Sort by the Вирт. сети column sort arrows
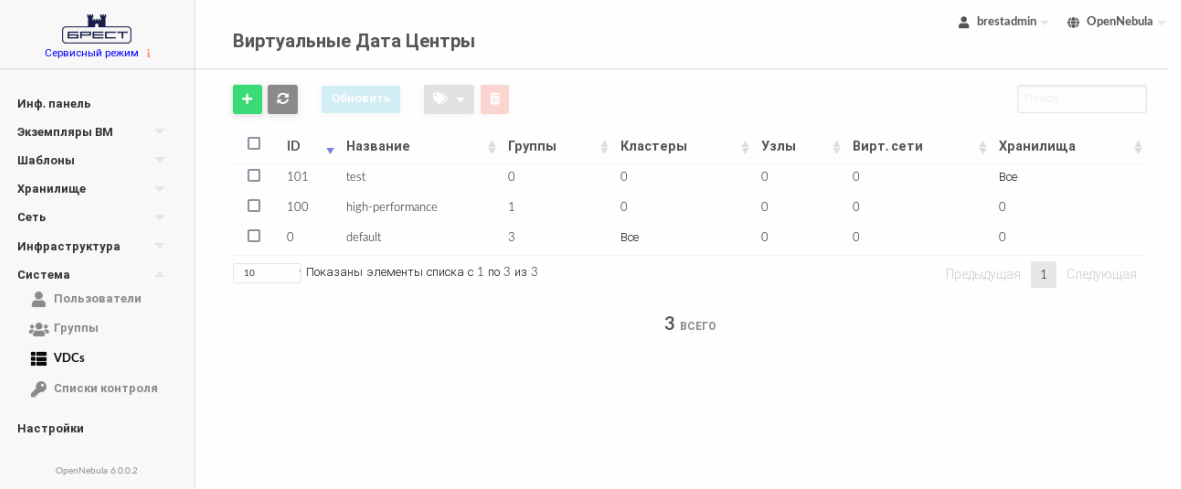1181x489 pixels. point(982,148)
